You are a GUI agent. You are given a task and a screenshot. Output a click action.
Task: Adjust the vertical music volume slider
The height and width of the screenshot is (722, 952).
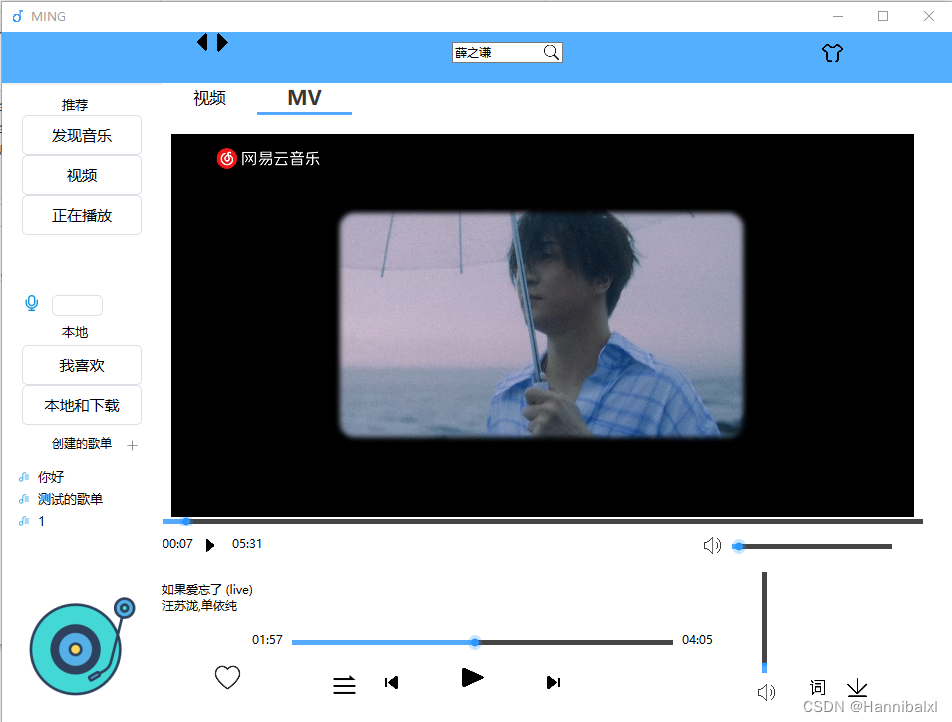(764, 622)
